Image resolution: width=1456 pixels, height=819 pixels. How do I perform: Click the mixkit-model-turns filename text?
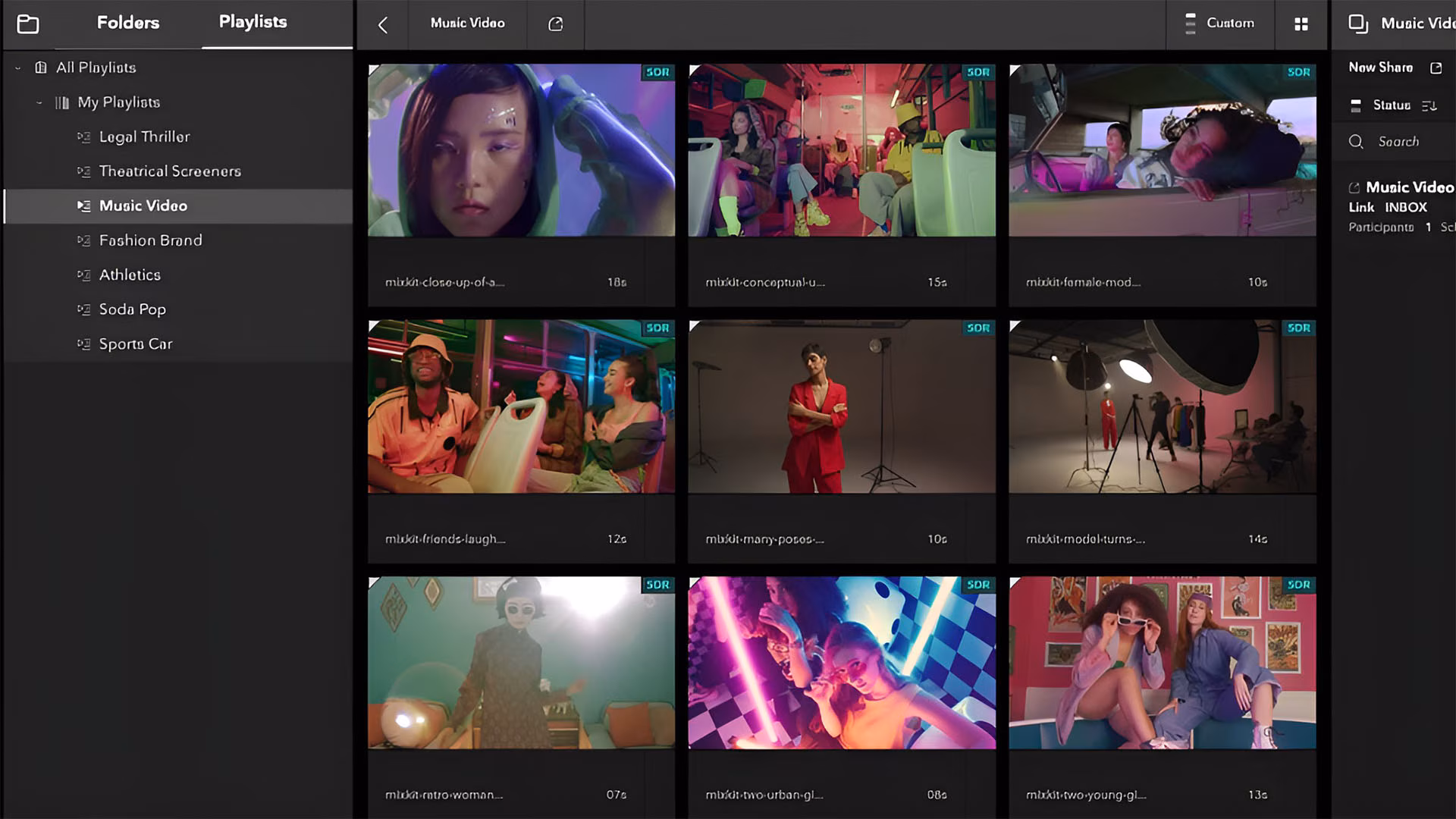pyautogui.click(x=1085, y=539)
